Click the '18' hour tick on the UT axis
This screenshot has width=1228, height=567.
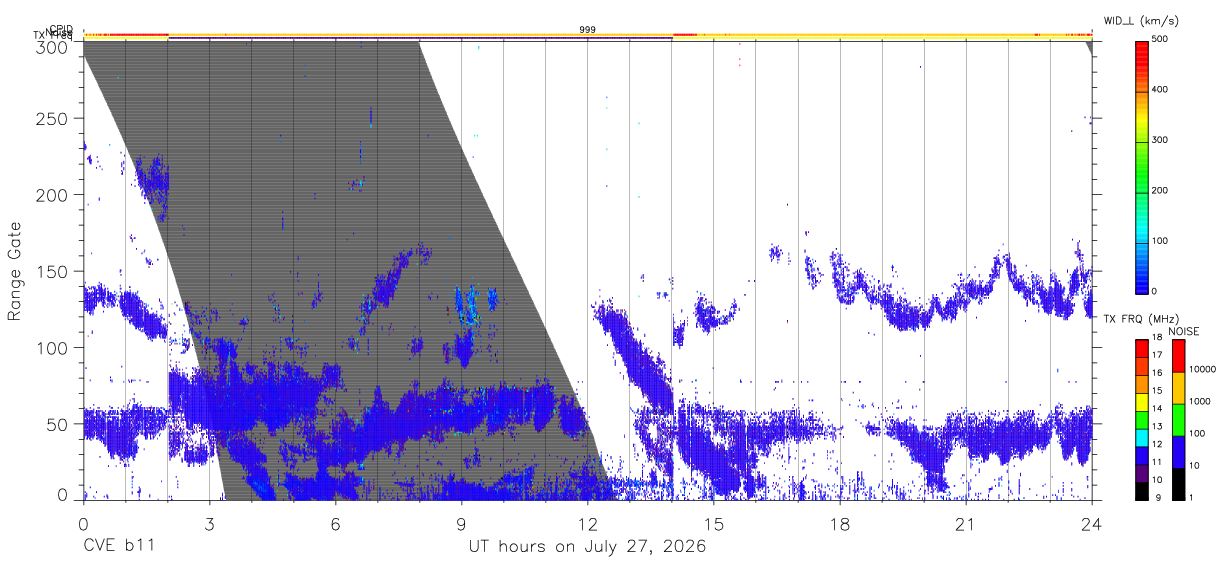(x=839, y=524)
